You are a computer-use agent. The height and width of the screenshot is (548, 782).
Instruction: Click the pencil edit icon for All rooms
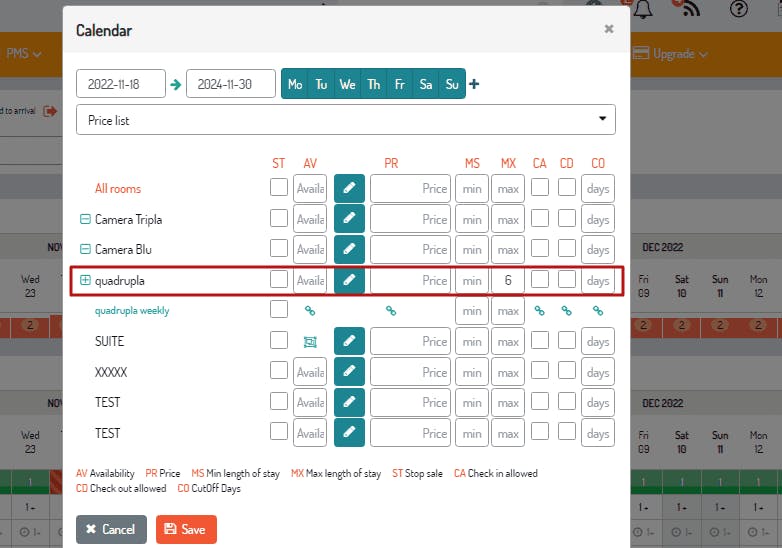pyautogui.click(x=349, y=188)
